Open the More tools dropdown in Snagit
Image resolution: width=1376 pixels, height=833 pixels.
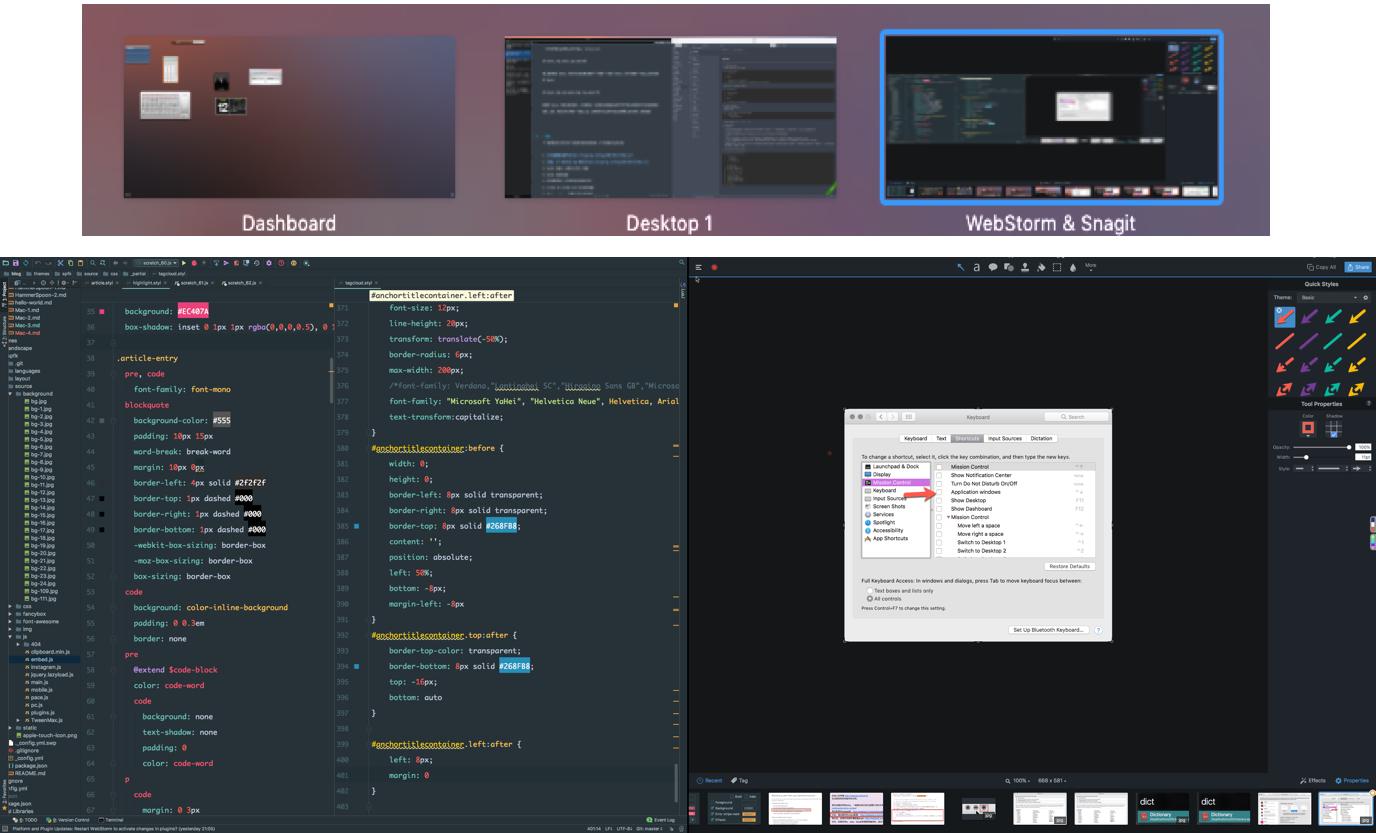pyautogui.click(x=1090, y=267)
